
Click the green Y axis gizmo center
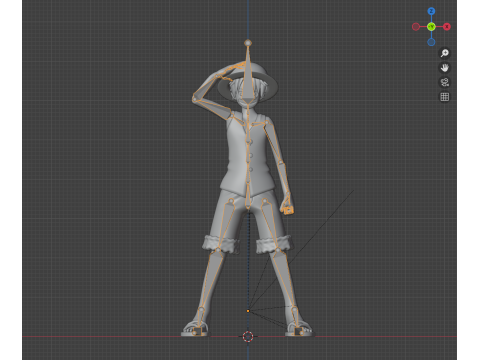[431, 27]
